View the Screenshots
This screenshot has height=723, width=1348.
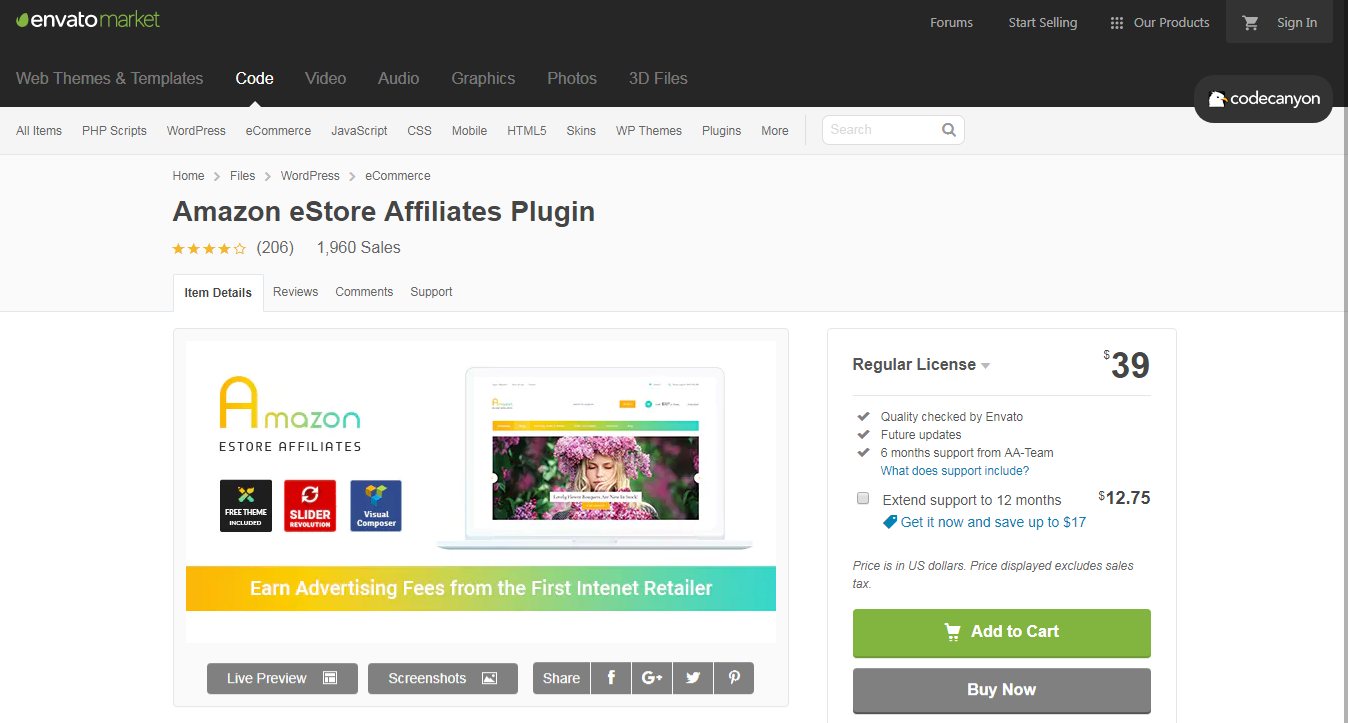(443, 678)
